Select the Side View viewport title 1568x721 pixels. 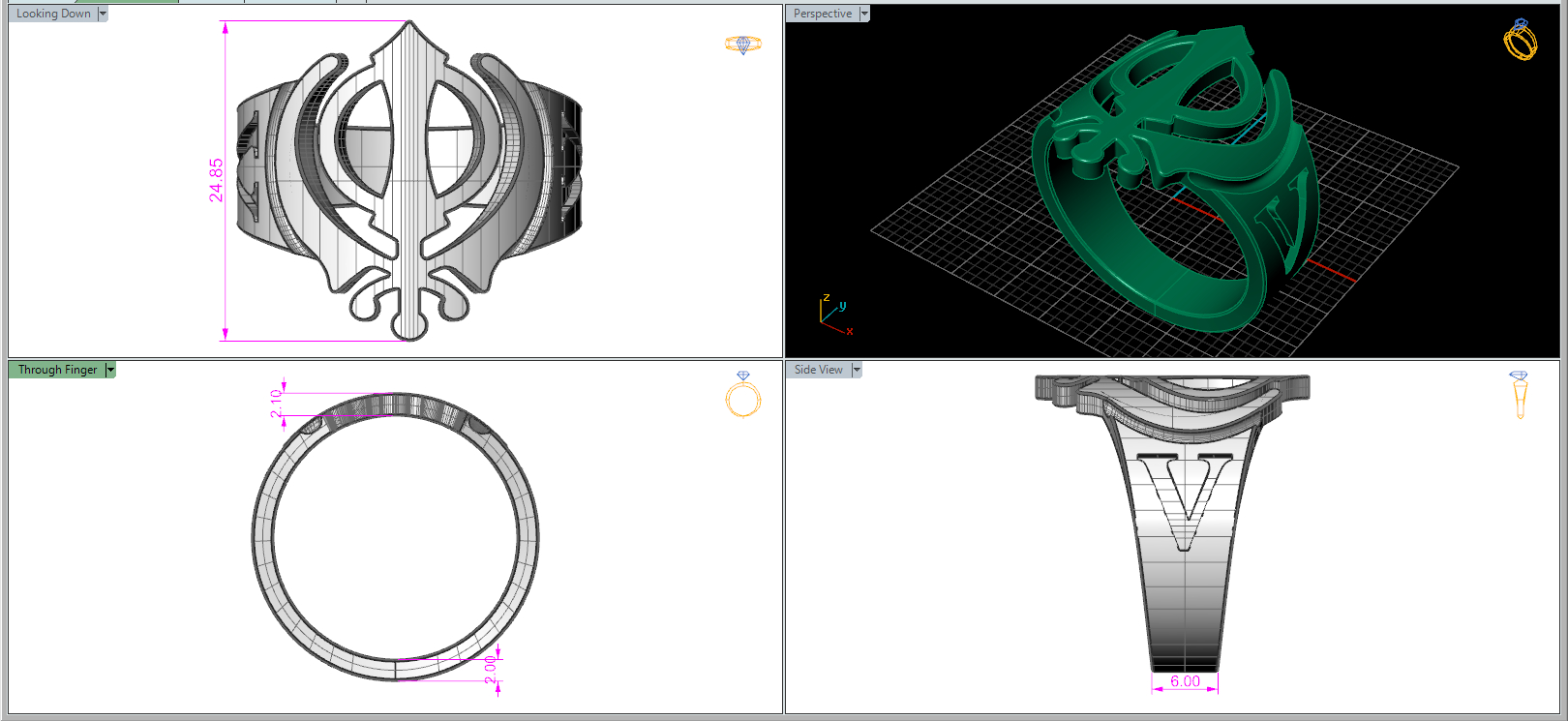819,370
